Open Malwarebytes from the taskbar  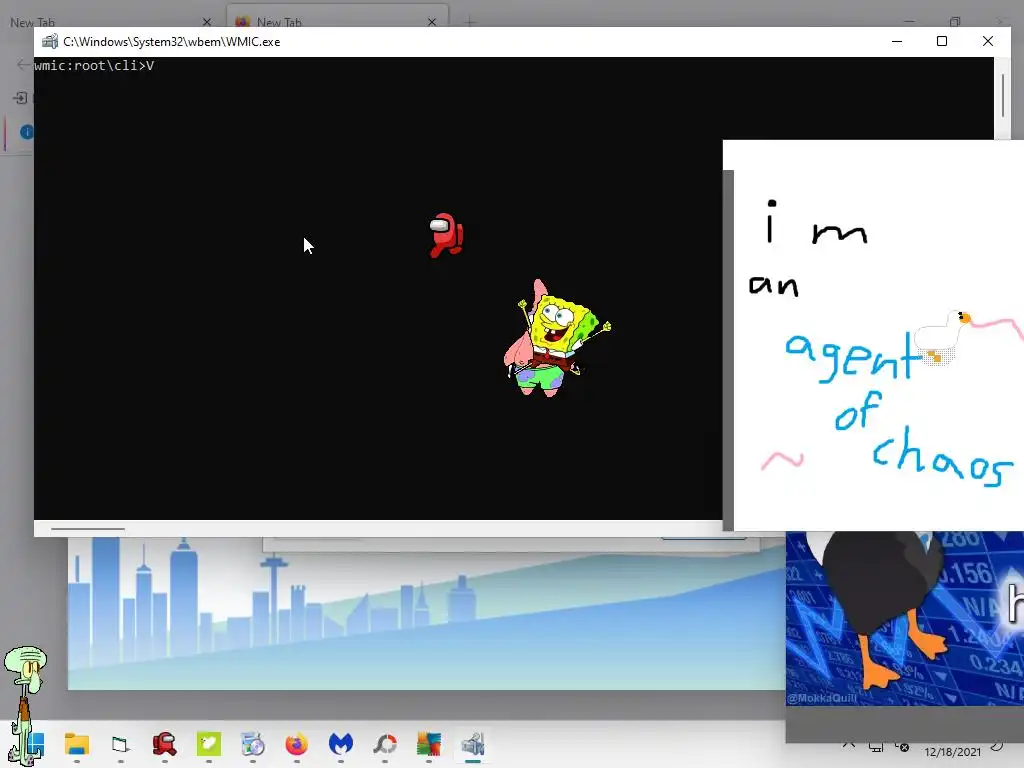click(340, 744)
